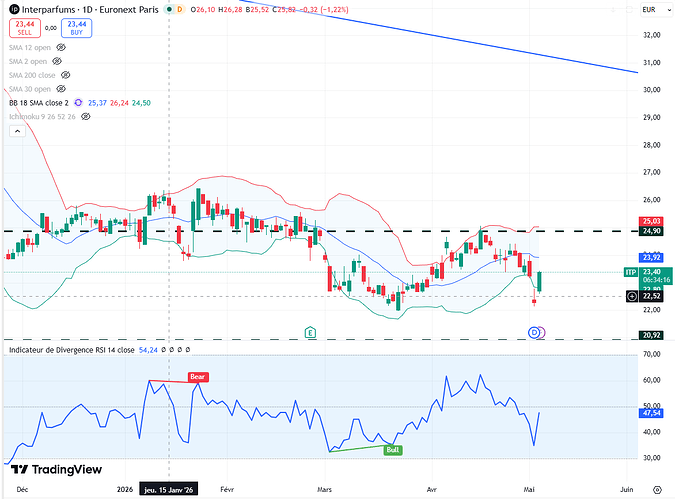The height and width of the screenshot is (499, 675).
Task: Click the change value −0,32 (−1,22%)
Action: 323,9
